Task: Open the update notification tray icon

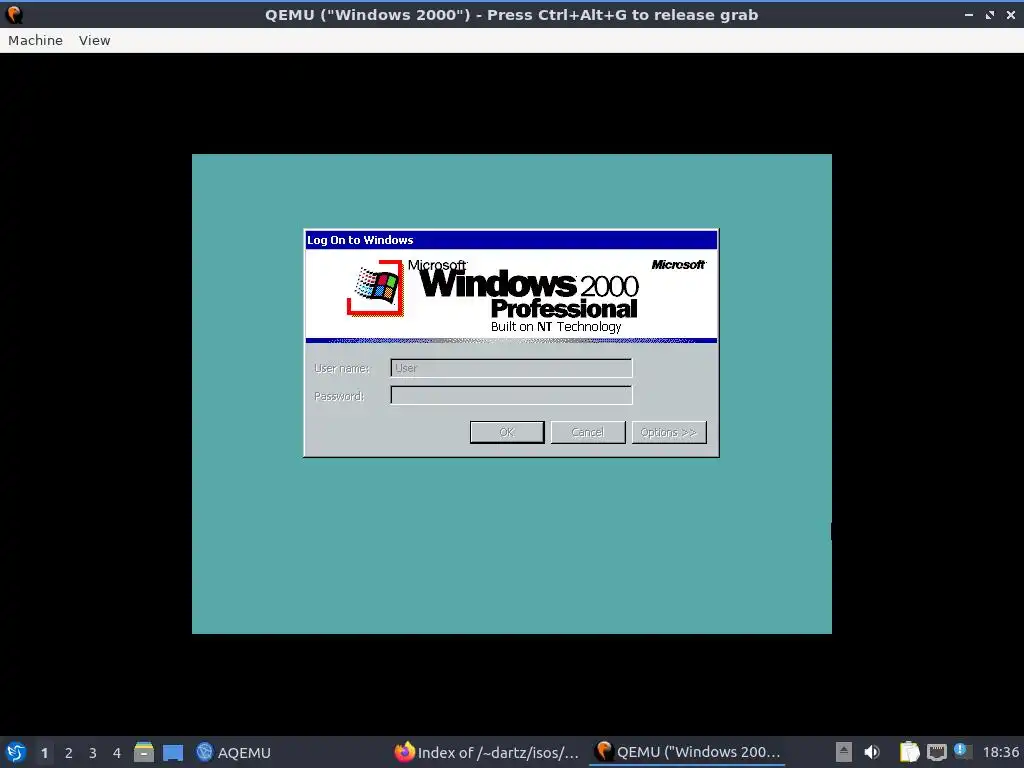Action: 961,751
